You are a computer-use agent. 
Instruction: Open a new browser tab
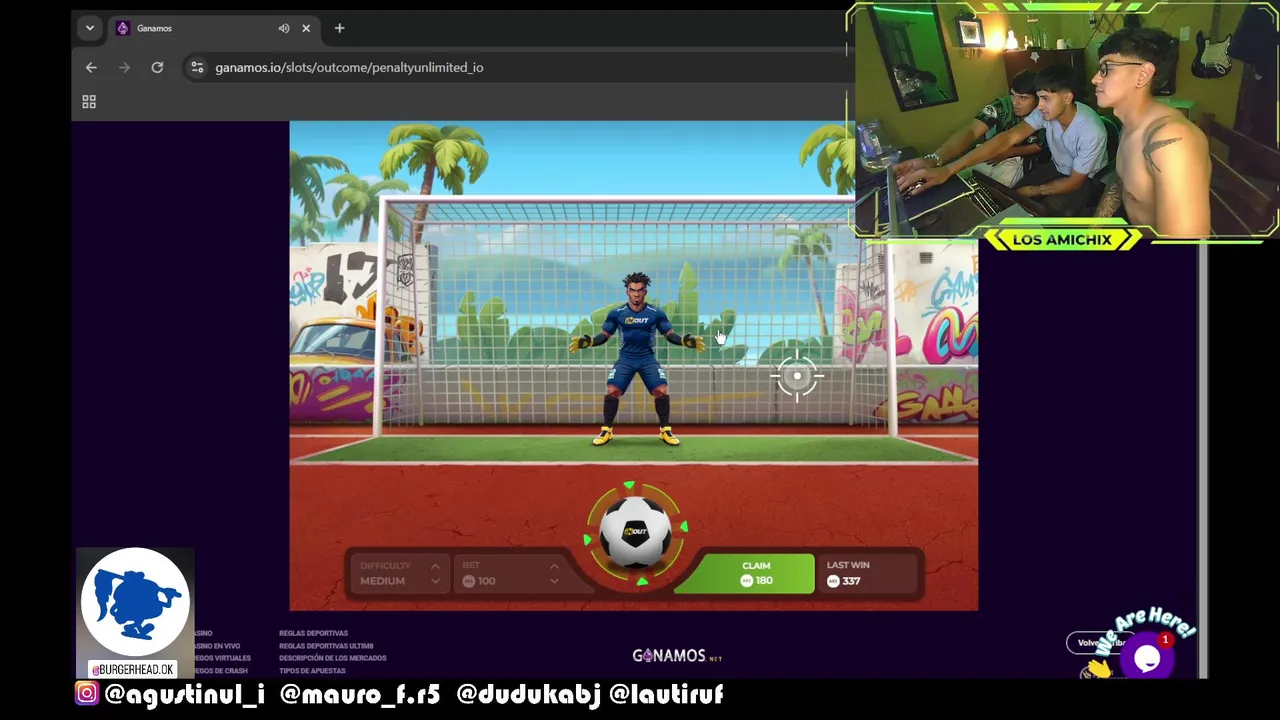339,28
